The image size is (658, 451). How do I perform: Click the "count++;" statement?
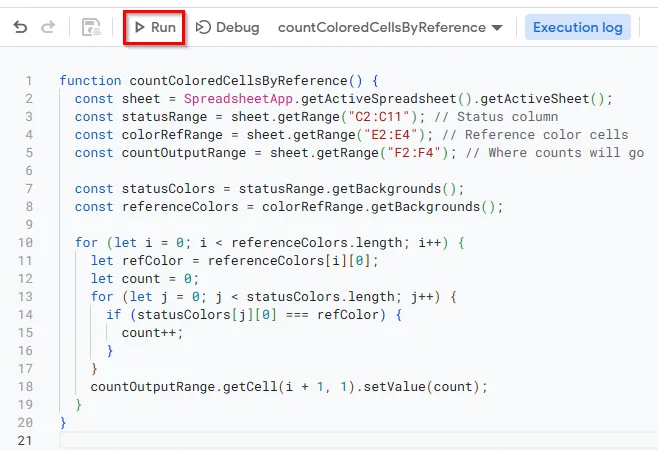[x=153, y=333]
